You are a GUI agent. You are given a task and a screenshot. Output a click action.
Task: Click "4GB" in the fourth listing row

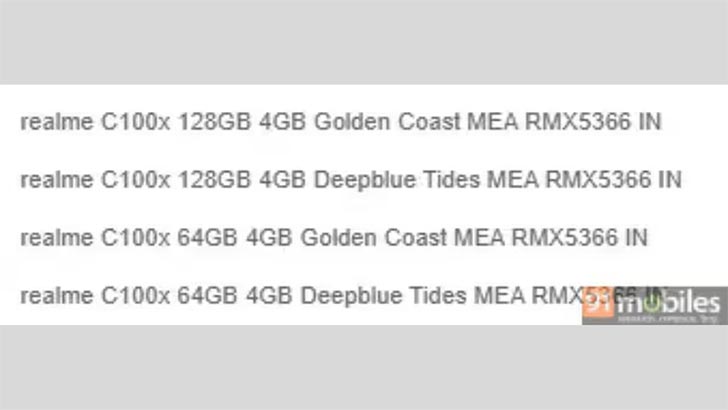(x=272, y=296)
